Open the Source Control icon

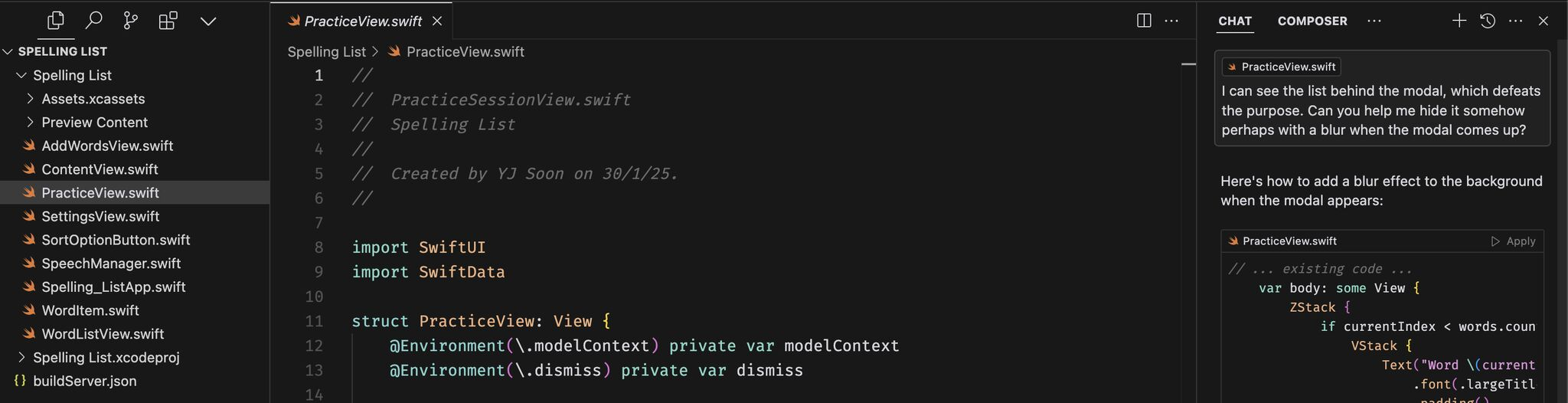point(131,21)
